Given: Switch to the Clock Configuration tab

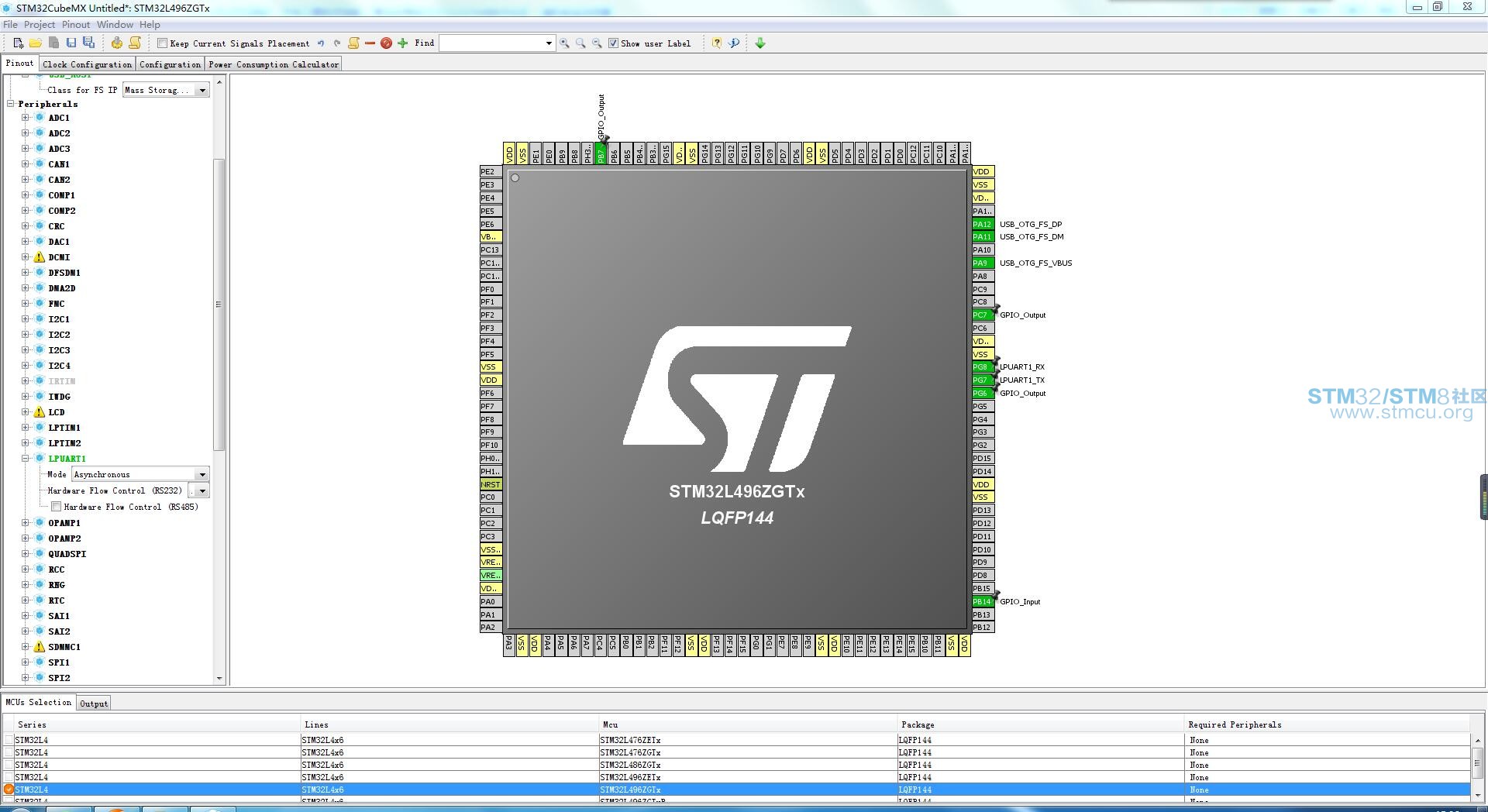Looking at the screenshot, I should 88,64.
